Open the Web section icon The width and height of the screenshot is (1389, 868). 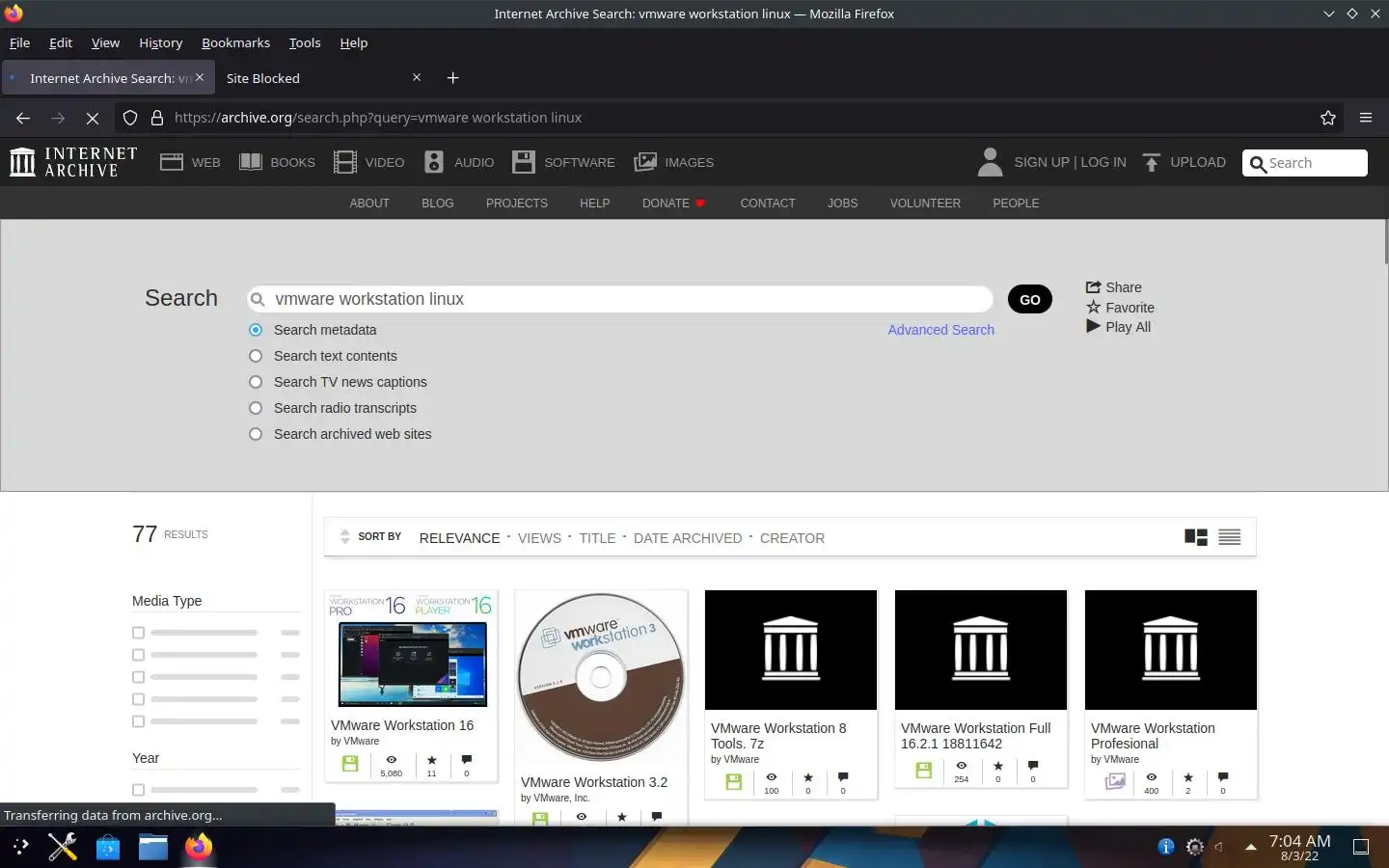[172, 162]
